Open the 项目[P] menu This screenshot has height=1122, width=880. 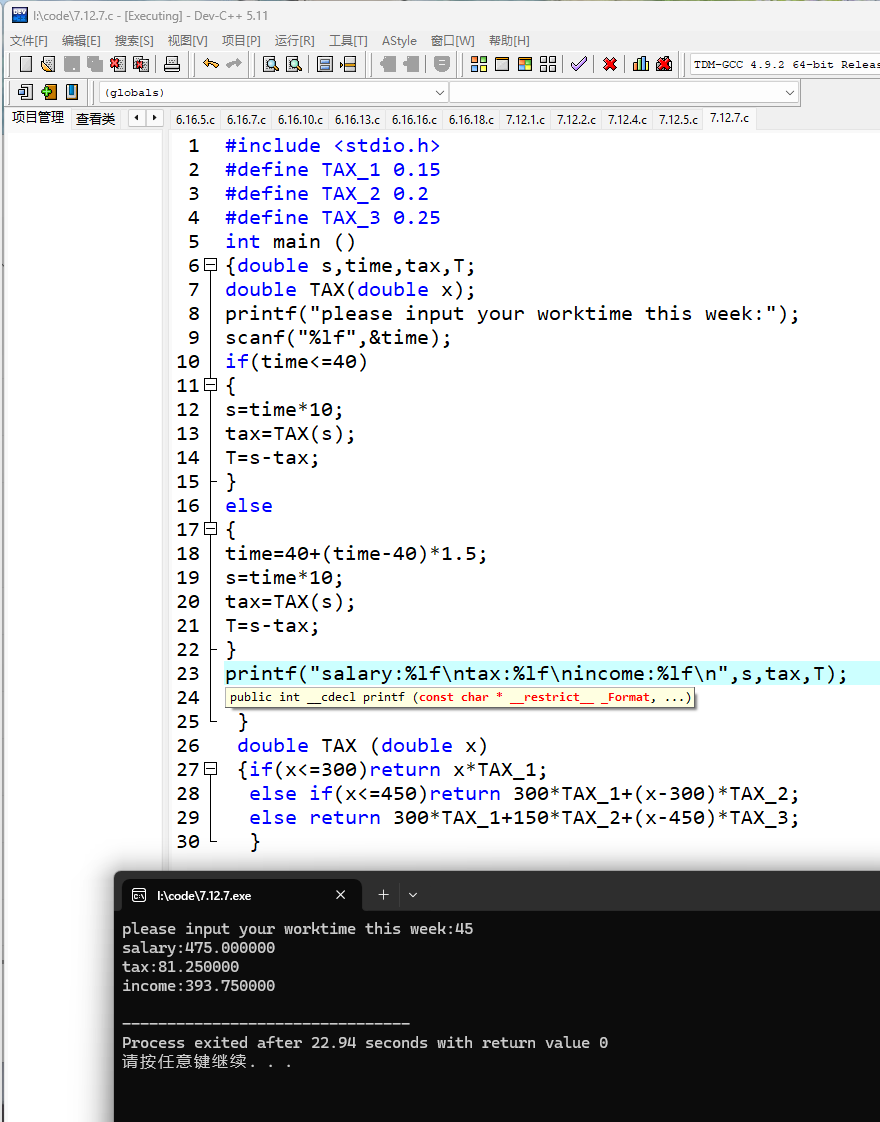[241, 41]
